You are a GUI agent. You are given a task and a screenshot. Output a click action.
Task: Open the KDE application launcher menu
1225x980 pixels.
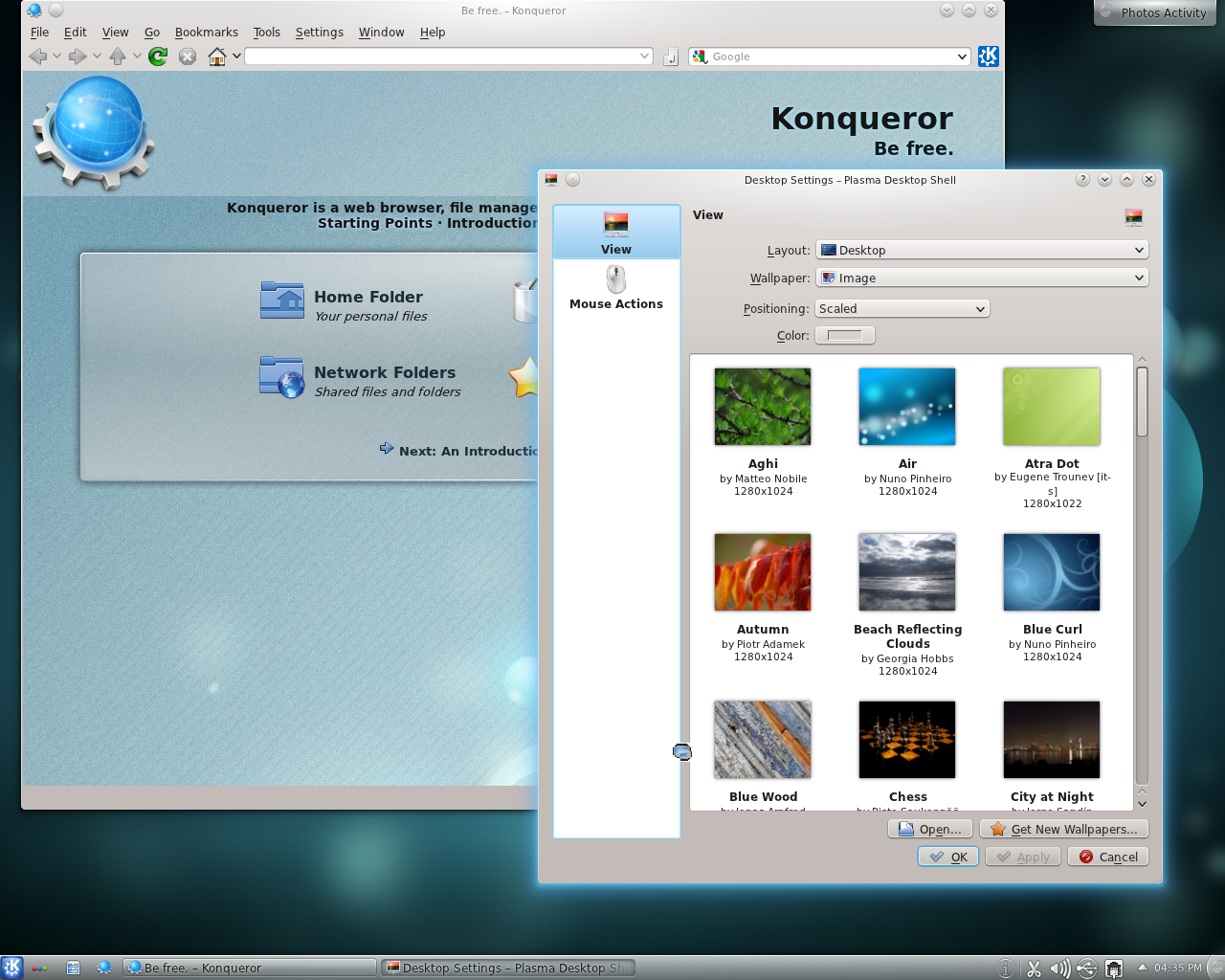11,968
